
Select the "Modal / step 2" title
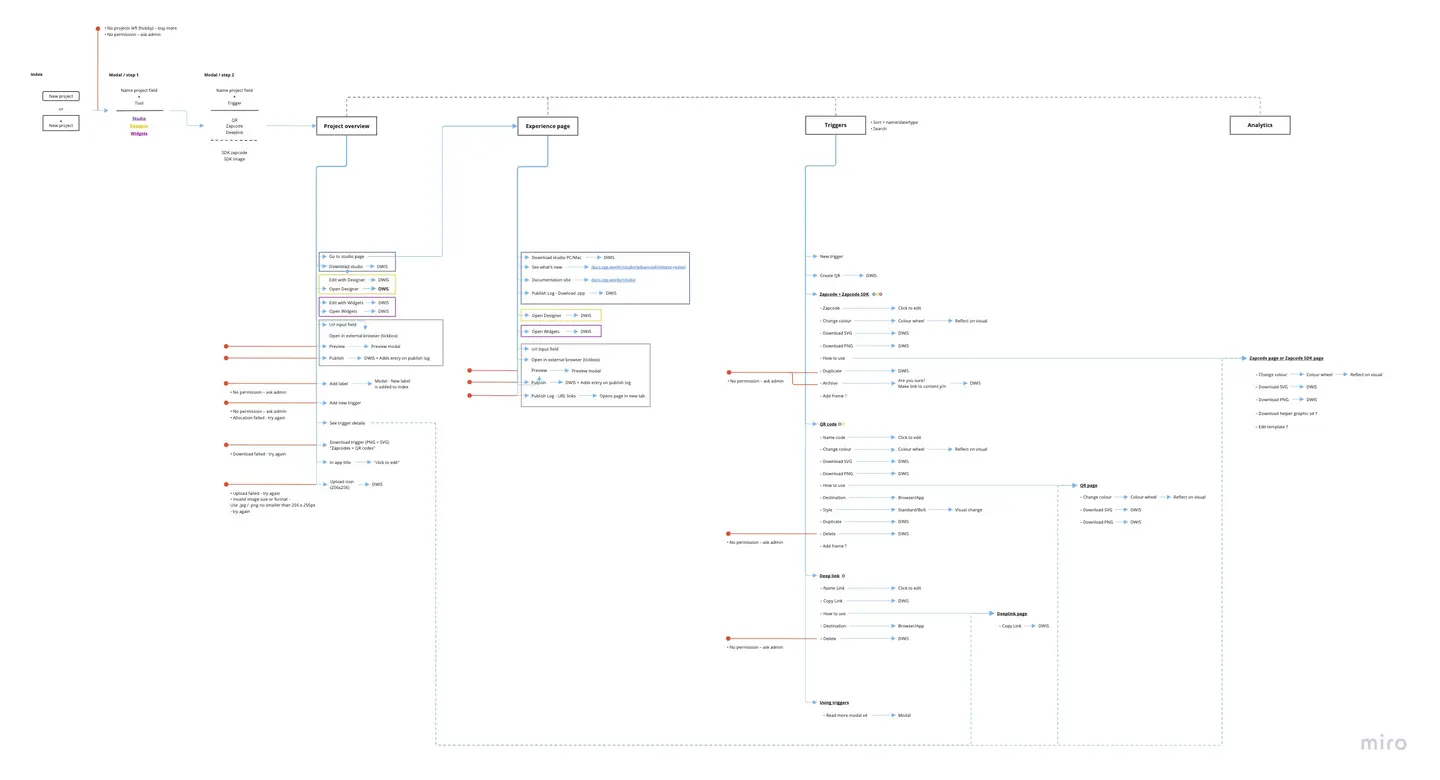pos(219,75)
